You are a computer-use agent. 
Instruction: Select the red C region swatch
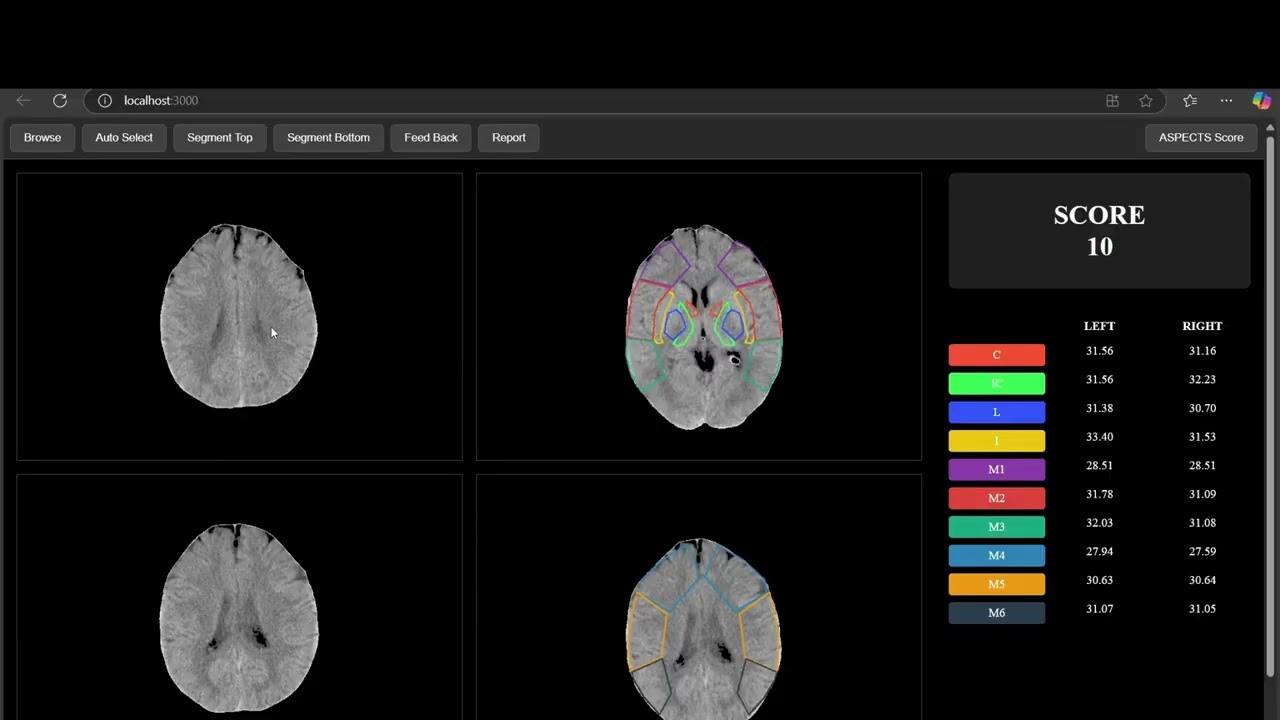[x=997, y=355]
